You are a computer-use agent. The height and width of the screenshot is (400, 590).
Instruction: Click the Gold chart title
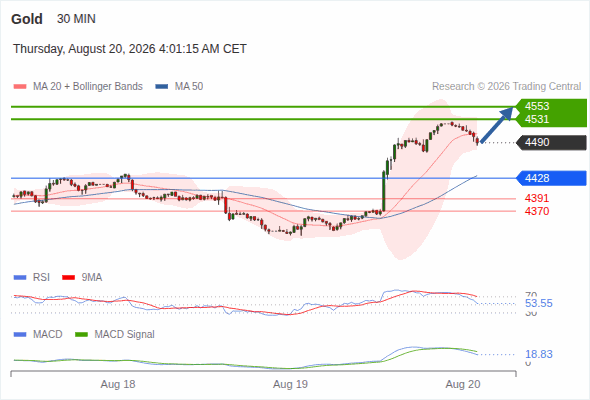27,19
